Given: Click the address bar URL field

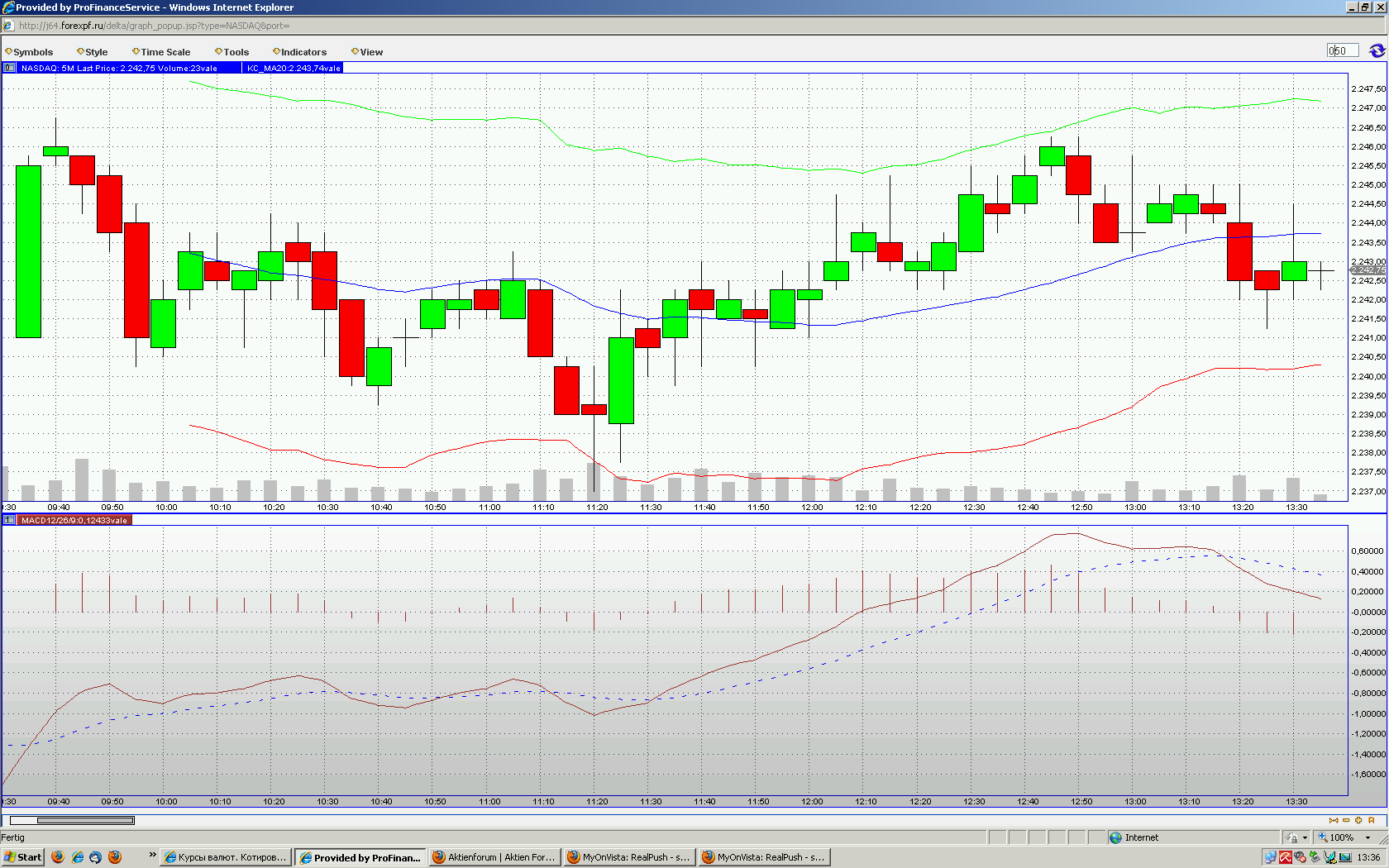Looking at the screenshot, I should [694, 26].
